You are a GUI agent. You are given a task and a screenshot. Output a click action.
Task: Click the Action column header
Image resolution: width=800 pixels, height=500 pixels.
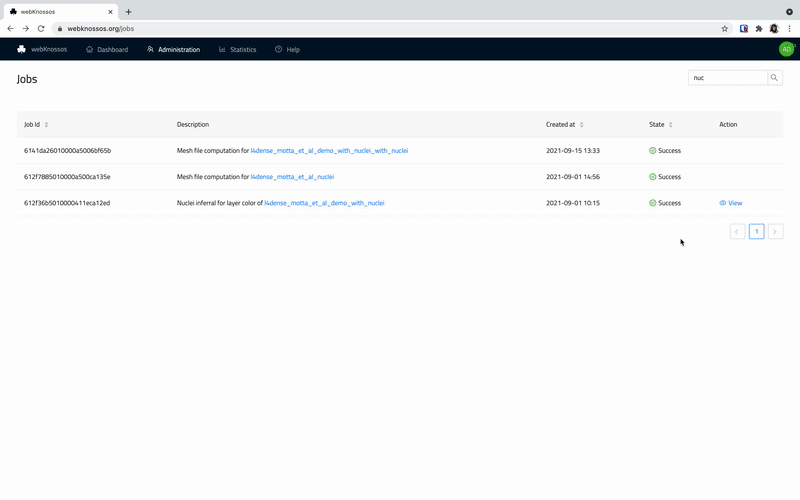[728, 124]
